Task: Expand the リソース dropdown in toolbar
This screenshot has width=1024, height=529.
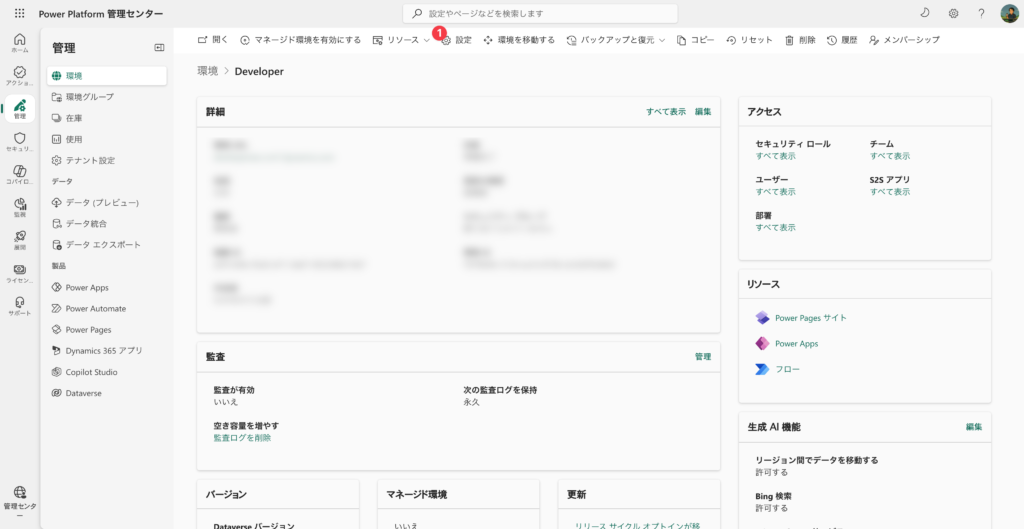Action: [401, 40]
